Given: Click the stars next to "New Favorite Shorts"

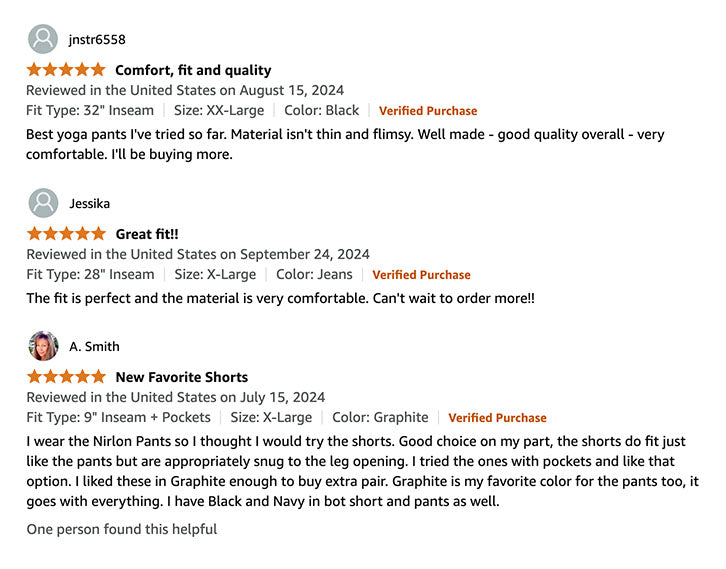Looking at the screenshot, I should pyautogui.click(x=66, y=377).
